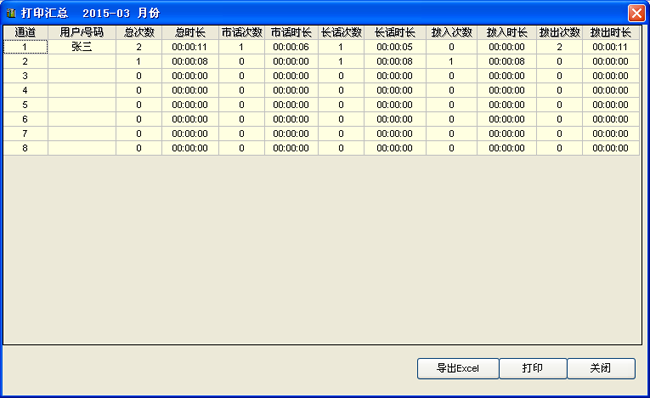Click 拨出次数 value 2 in row 1
650x398 pixels.
click(x=559, y=47)
